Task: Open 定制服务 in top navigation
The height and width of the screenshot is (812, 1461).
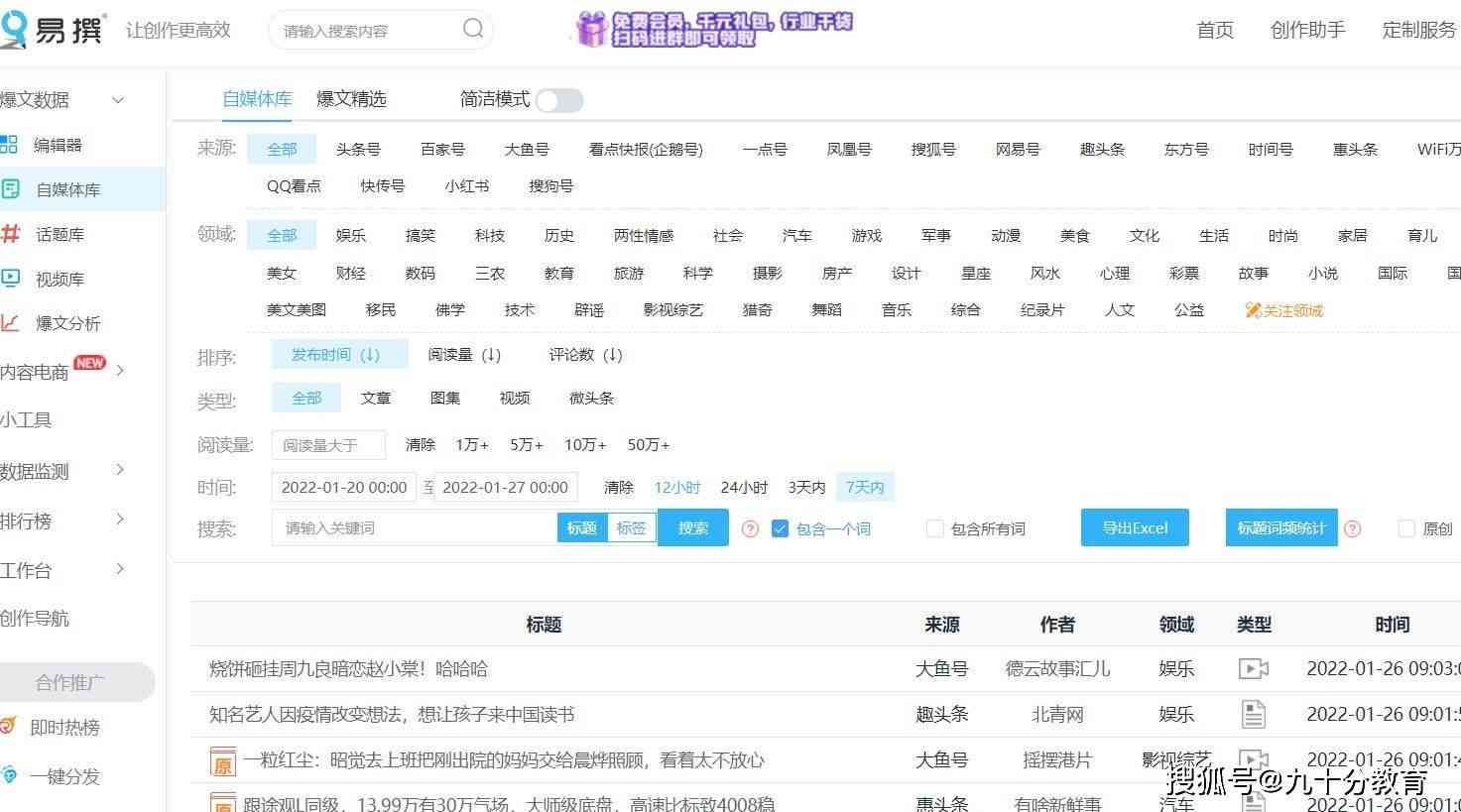Action: point(1419,30)
